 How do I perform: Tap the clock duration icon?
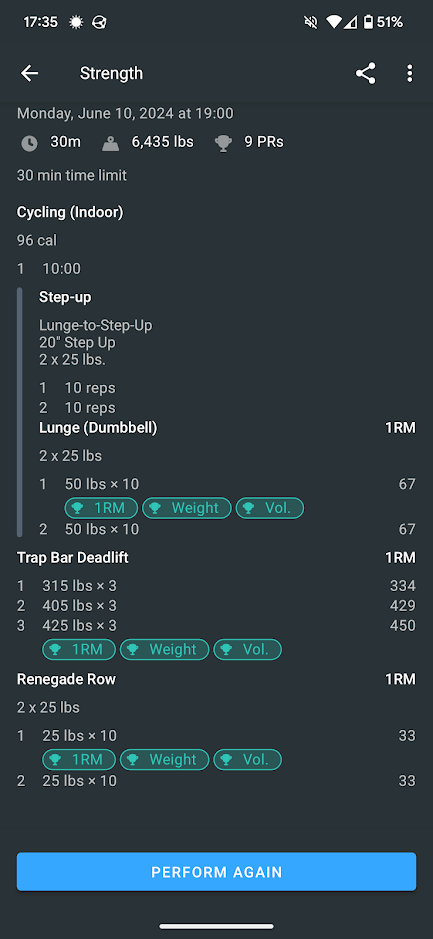click(29, 143)
